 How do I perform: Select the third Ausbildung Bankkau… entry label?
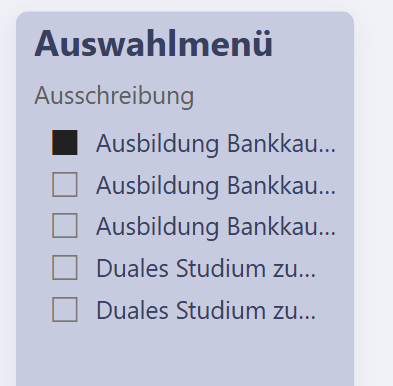coord(216,227)
